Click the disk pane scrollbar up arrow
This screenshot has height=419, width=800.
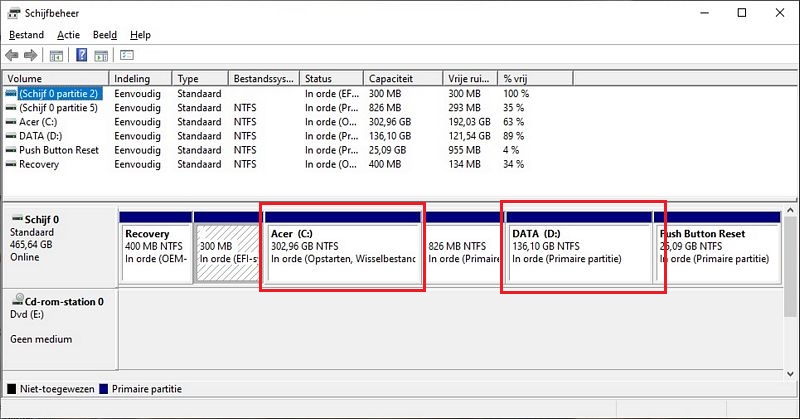pyautogui.click(x=790, y=210)
